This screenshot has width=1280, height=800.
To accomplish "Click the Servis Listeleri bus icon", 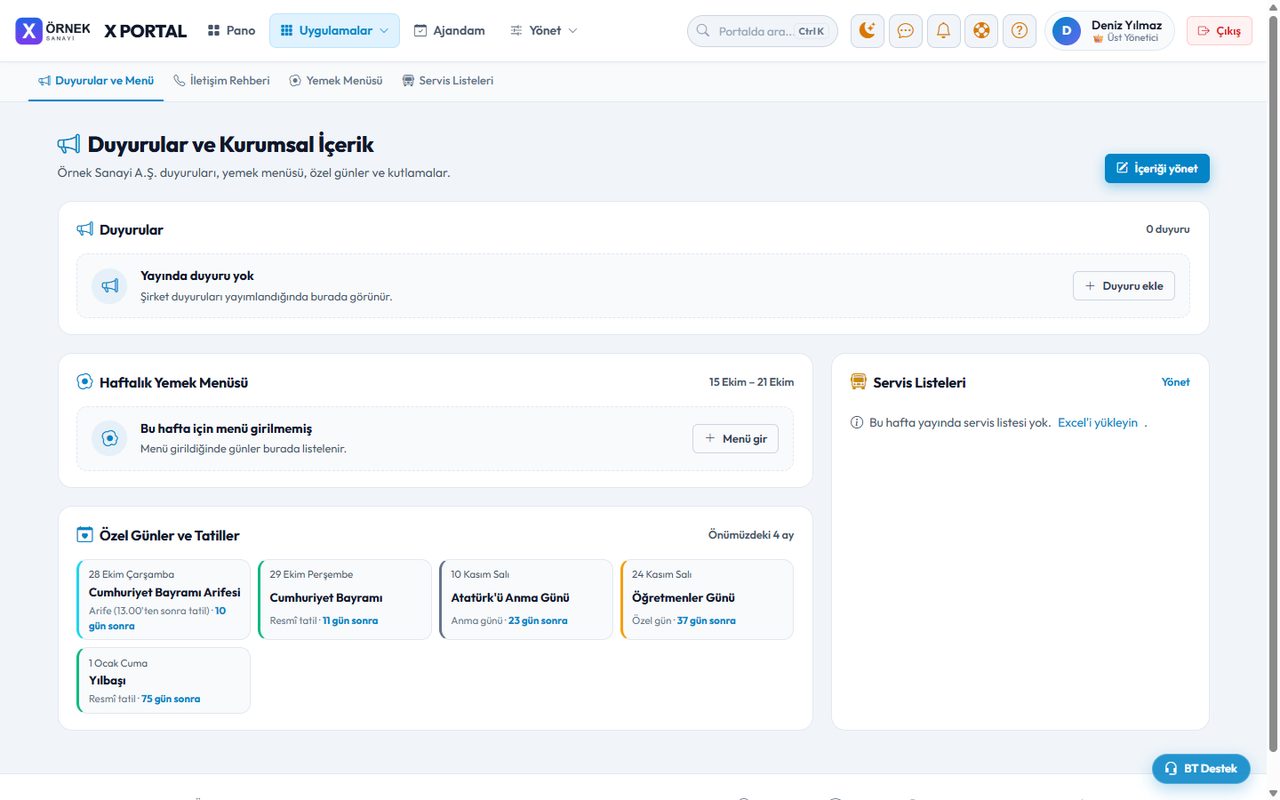I will (x=858, y=382).
